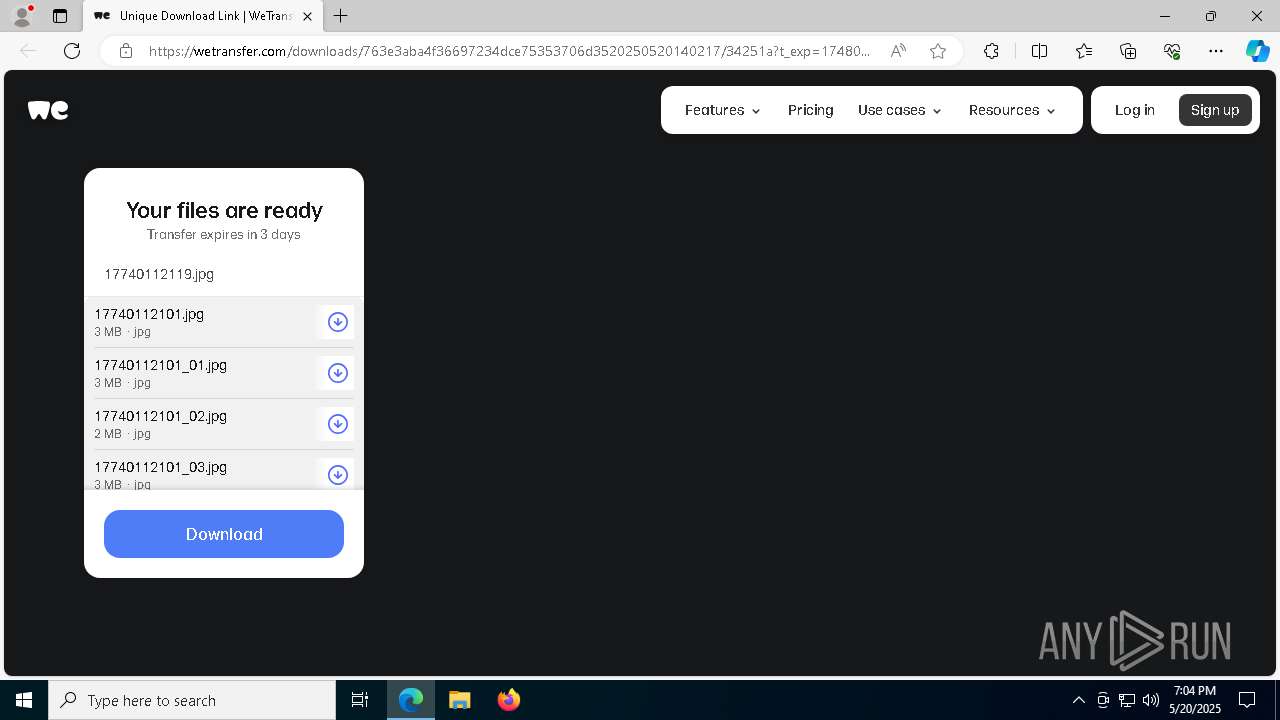Open notification center
This screenshot has width=1280, height=720.
[1247, 700]
